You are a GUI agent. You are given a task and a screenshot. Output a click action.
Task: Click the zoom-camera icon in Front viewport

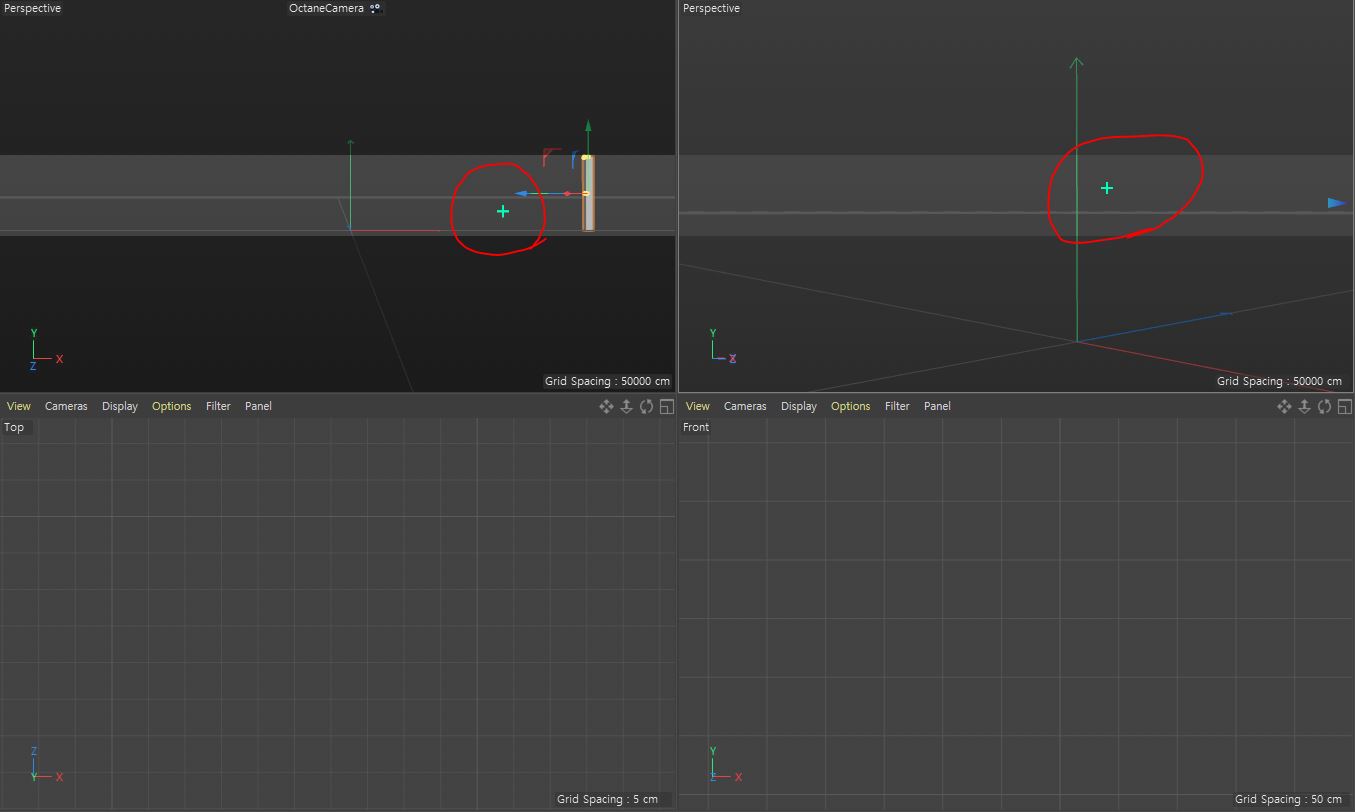coord(1304,406)
